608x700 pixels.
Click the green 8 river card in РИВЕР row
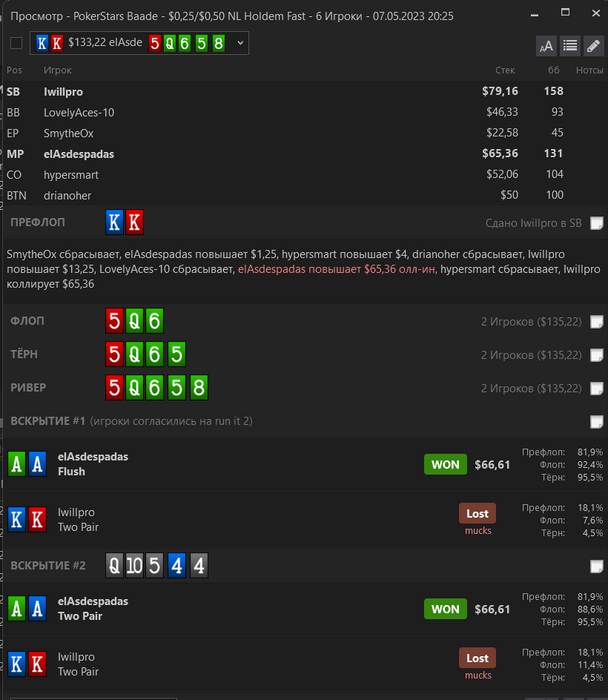199,387
